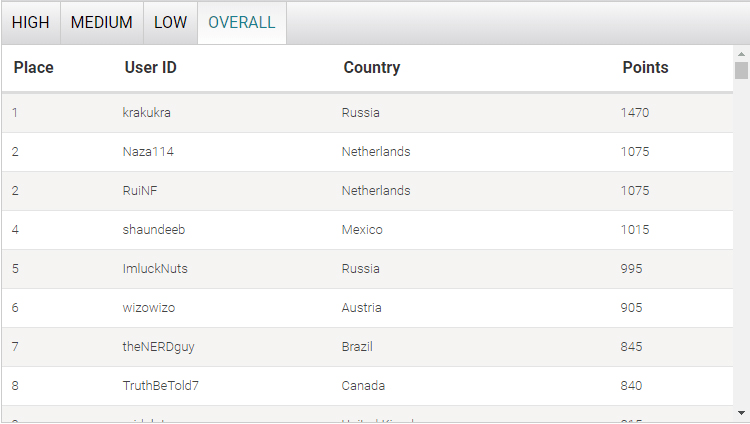Click user ID ImluckNuts
Screen dimensions: 750x424
tap(155, 268)
